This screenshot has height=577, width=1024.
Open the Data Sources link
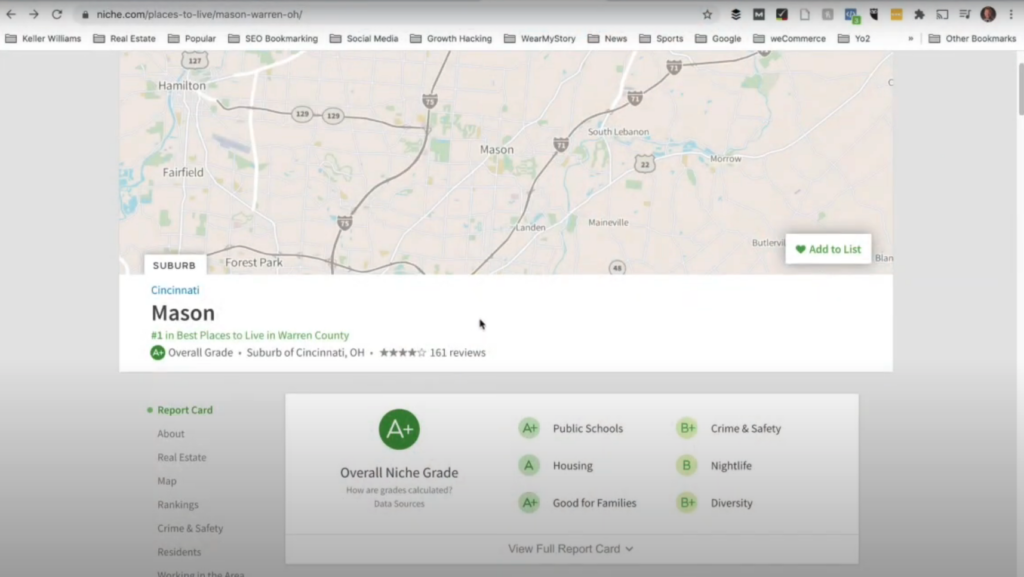(399, 503)
